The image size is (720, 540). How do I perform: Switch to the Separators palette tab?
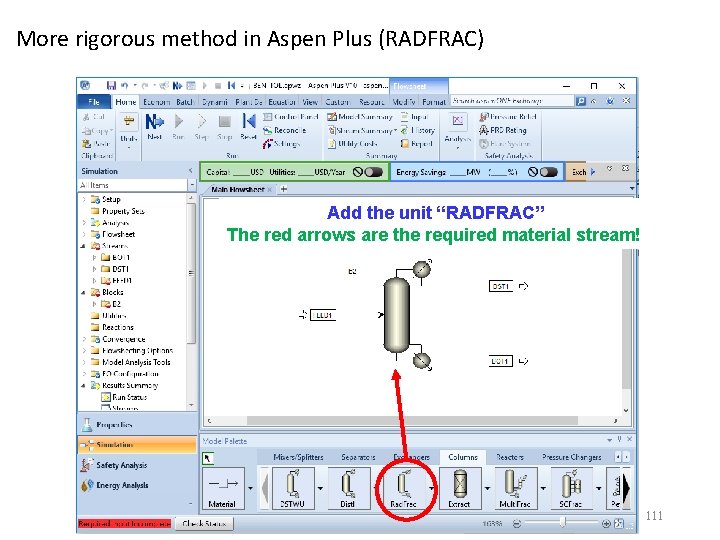pos(358,457)
